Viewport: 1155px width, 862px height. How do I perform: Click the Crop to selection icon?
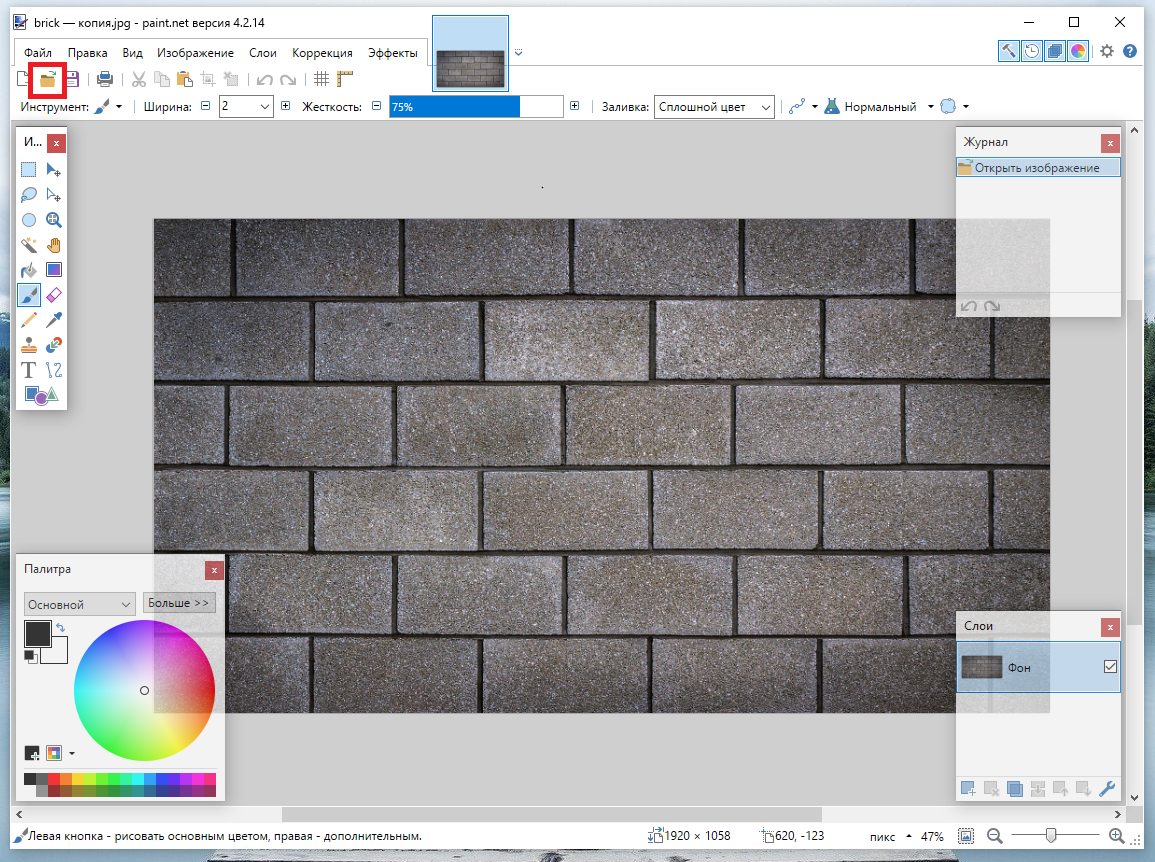pos(208,80)
